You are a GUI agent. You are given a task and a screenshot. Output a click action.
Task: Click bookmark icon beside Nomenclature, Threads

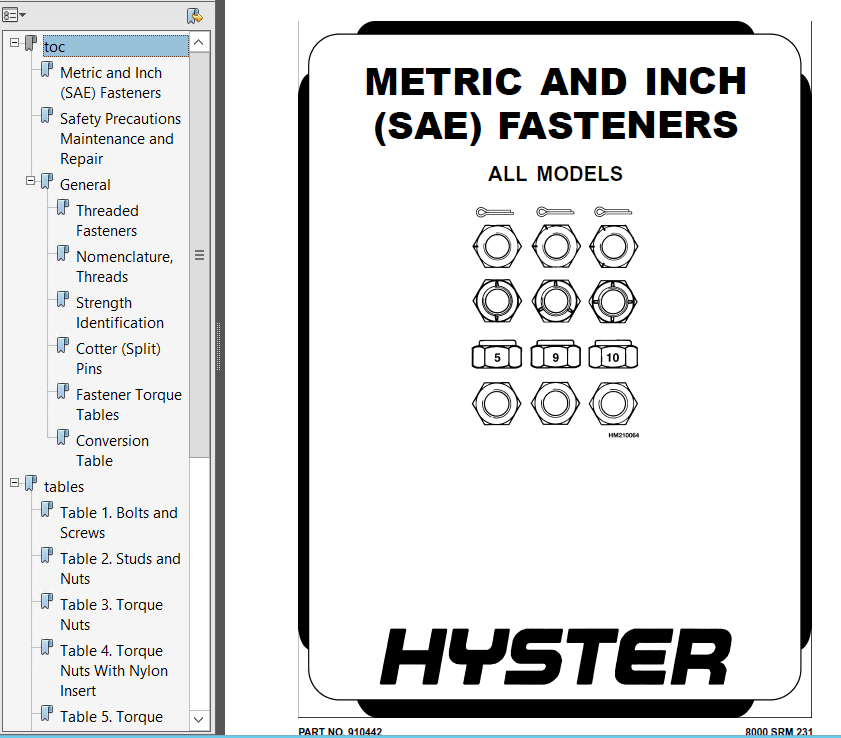tap(63, 254)
